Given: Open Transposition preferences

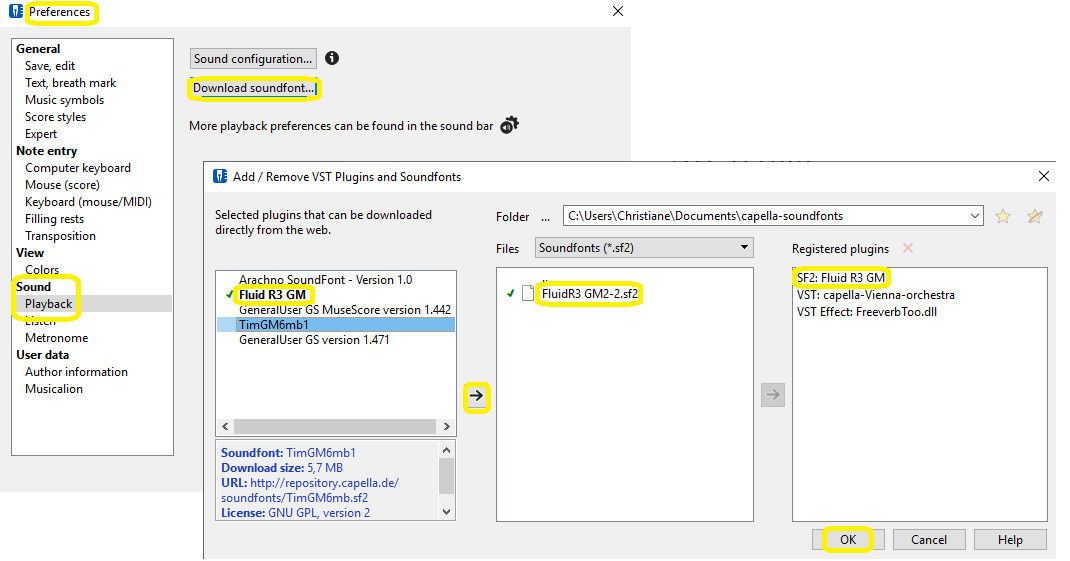Looking at the screenshot, I should pyautogui.click(x=60, y=236).
